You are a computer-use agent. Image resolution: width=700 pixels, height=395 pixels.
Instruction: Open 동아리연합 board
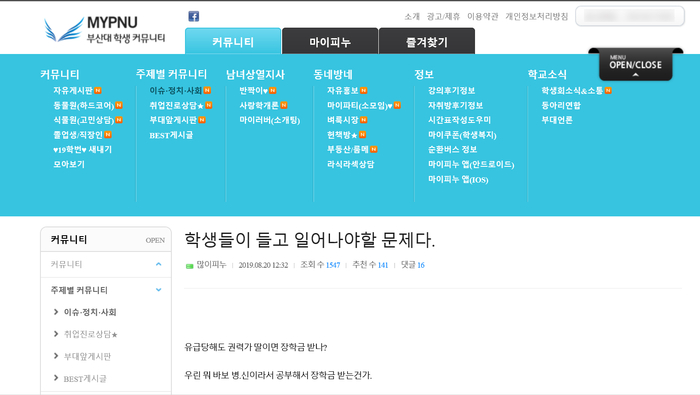561,106
